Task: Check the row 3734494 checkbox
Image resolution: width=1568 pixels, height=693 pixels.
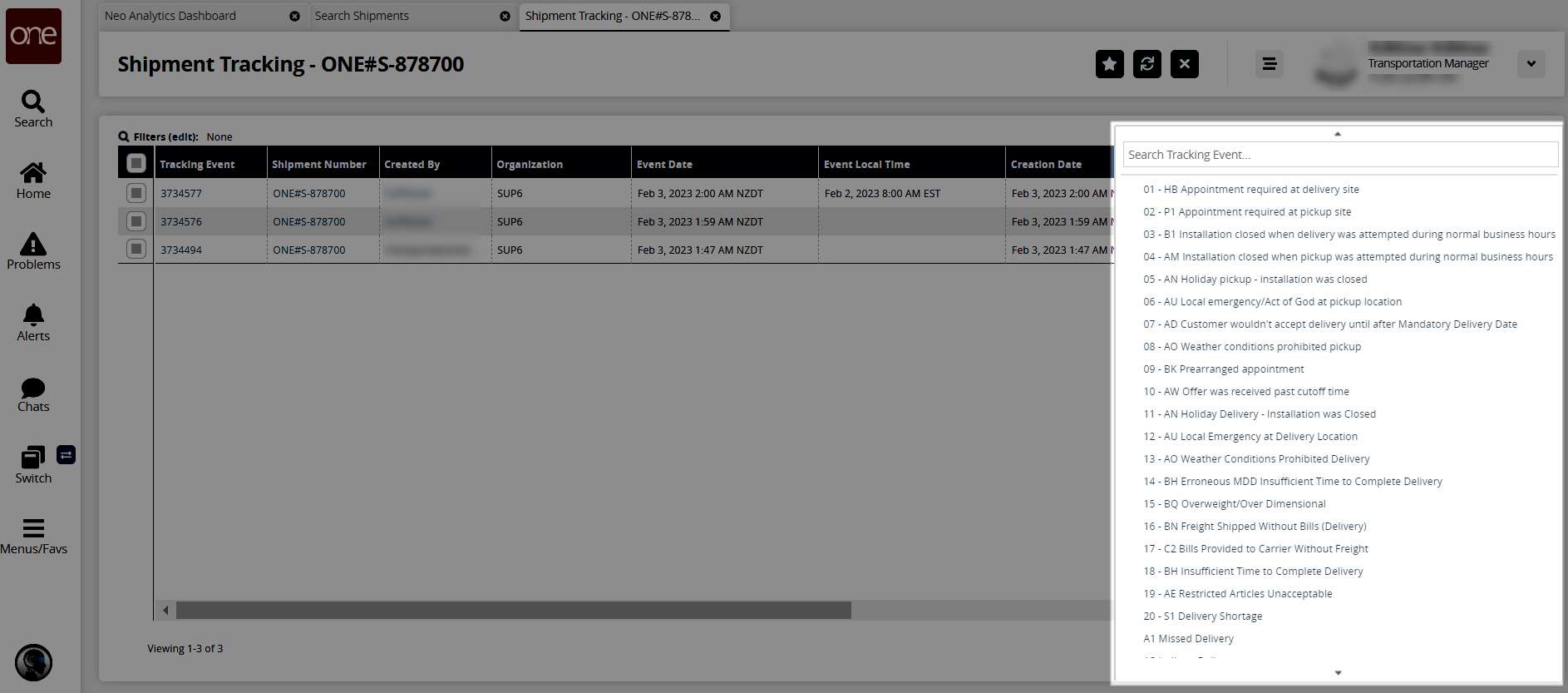Action: point(136,249)
